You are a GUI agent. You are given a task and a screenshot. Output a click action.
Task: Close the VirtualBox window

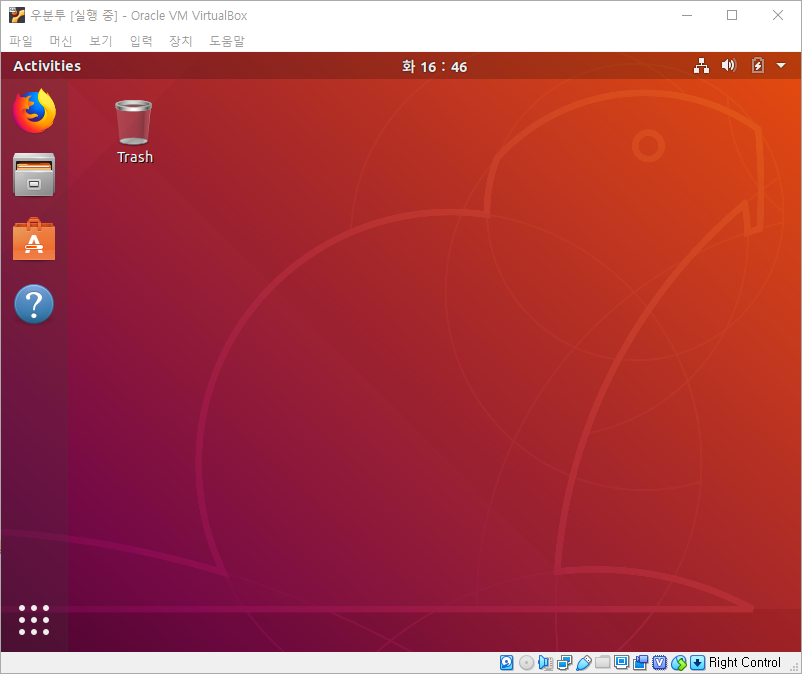777,15
